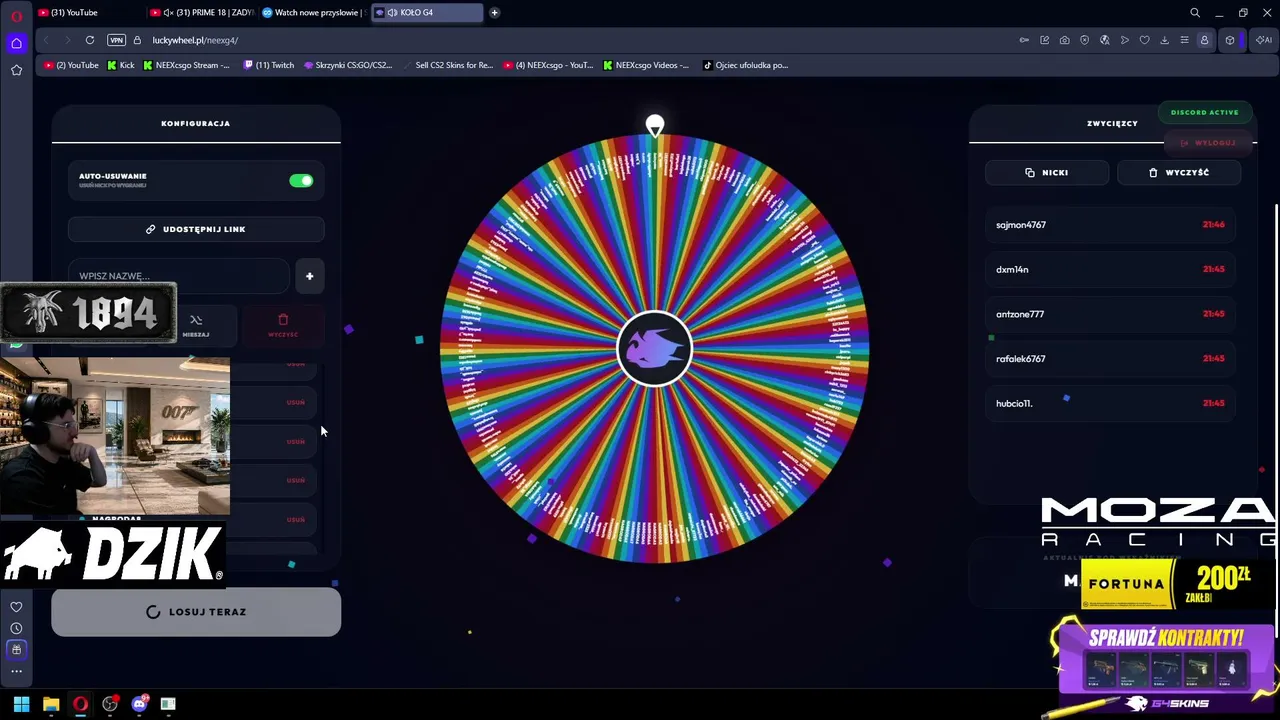
Task: Open File Explorer from the taskbar
Action: [x=51, y=704]
